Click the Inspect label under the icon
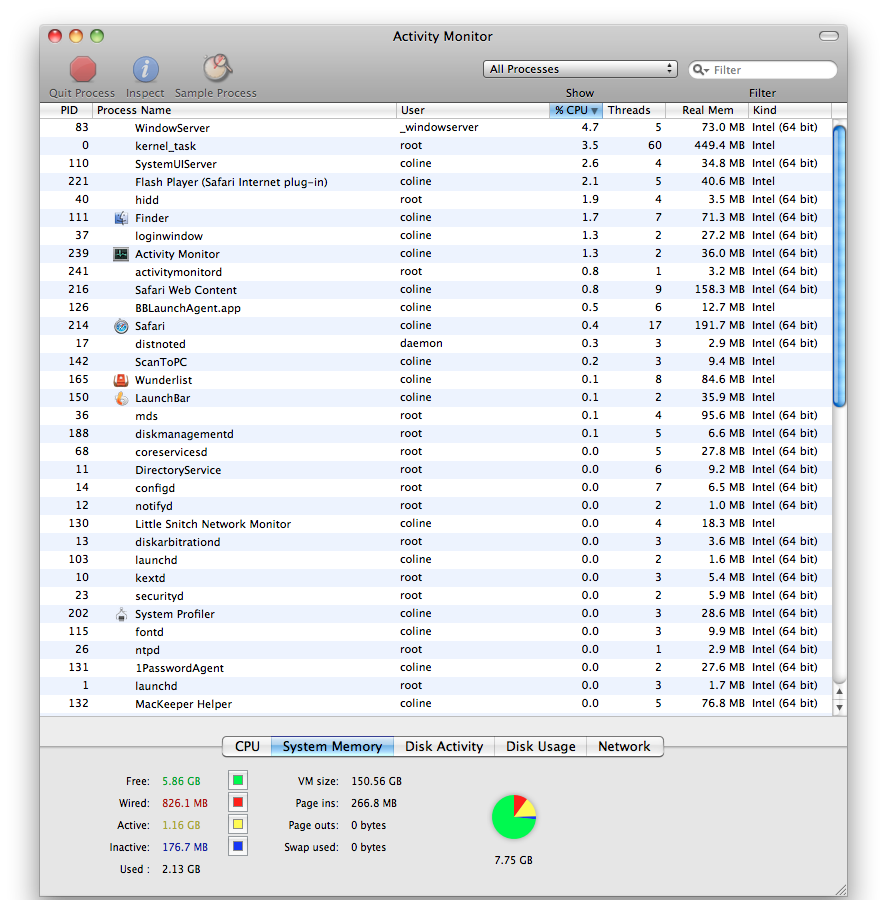This screenshot has height=900, width=887. [x=145, y=93]
